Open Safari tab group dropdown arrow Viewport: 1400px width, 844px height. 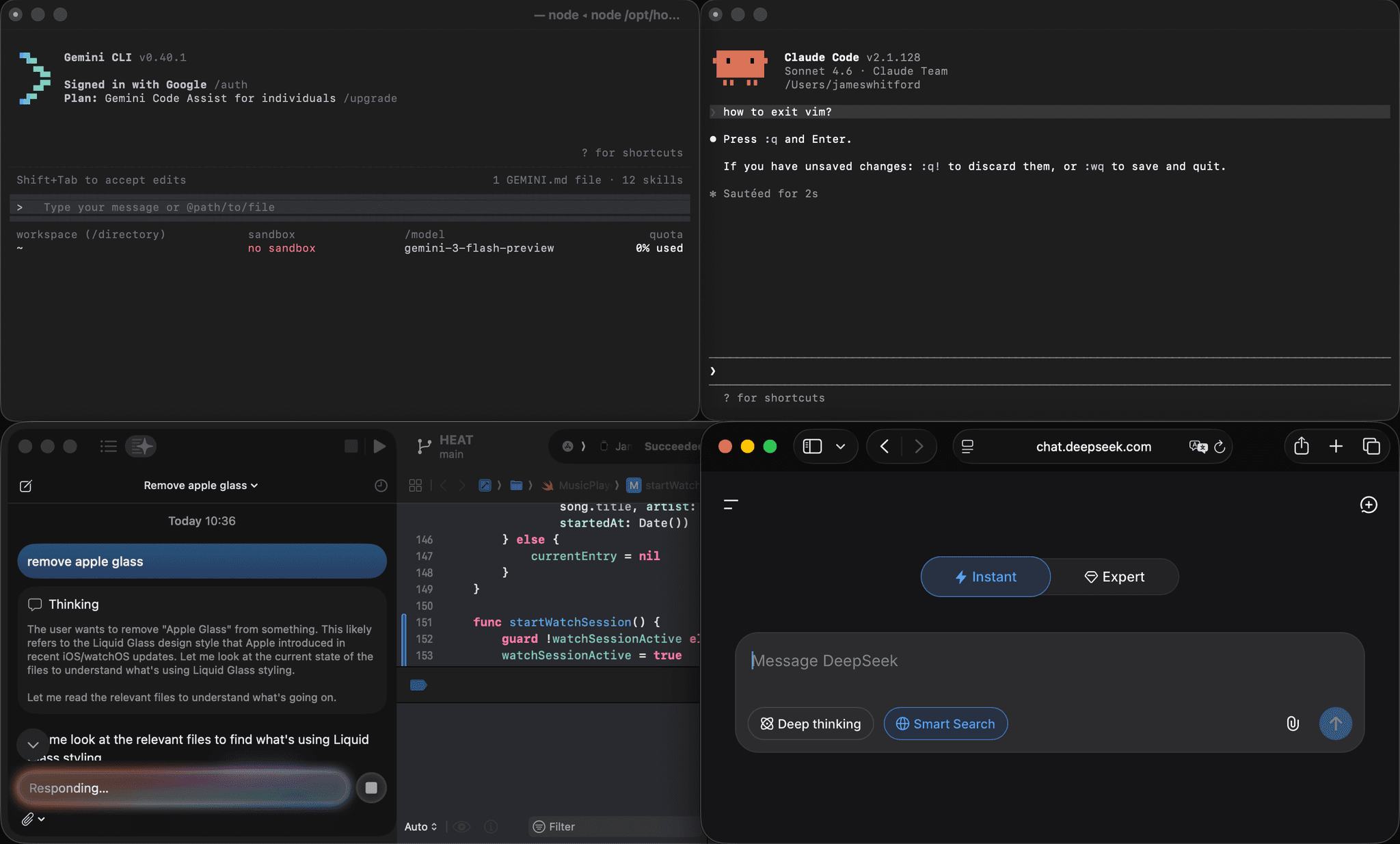coord(841,447)
